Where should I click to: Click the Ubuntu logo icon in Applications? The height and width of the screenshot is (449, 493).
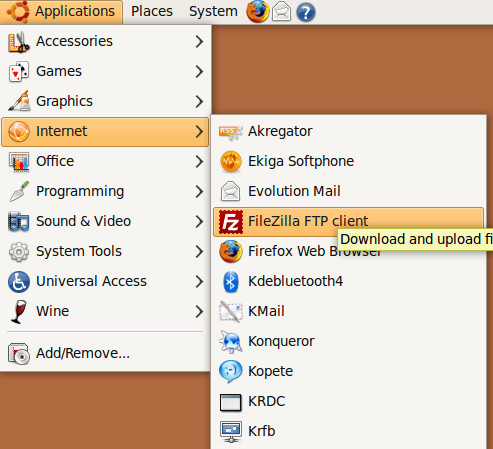(x=18, y=11)
